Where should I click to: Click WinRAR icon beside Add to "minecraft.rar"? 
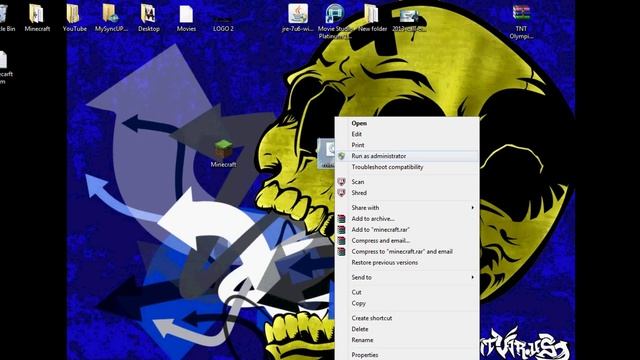342,230
